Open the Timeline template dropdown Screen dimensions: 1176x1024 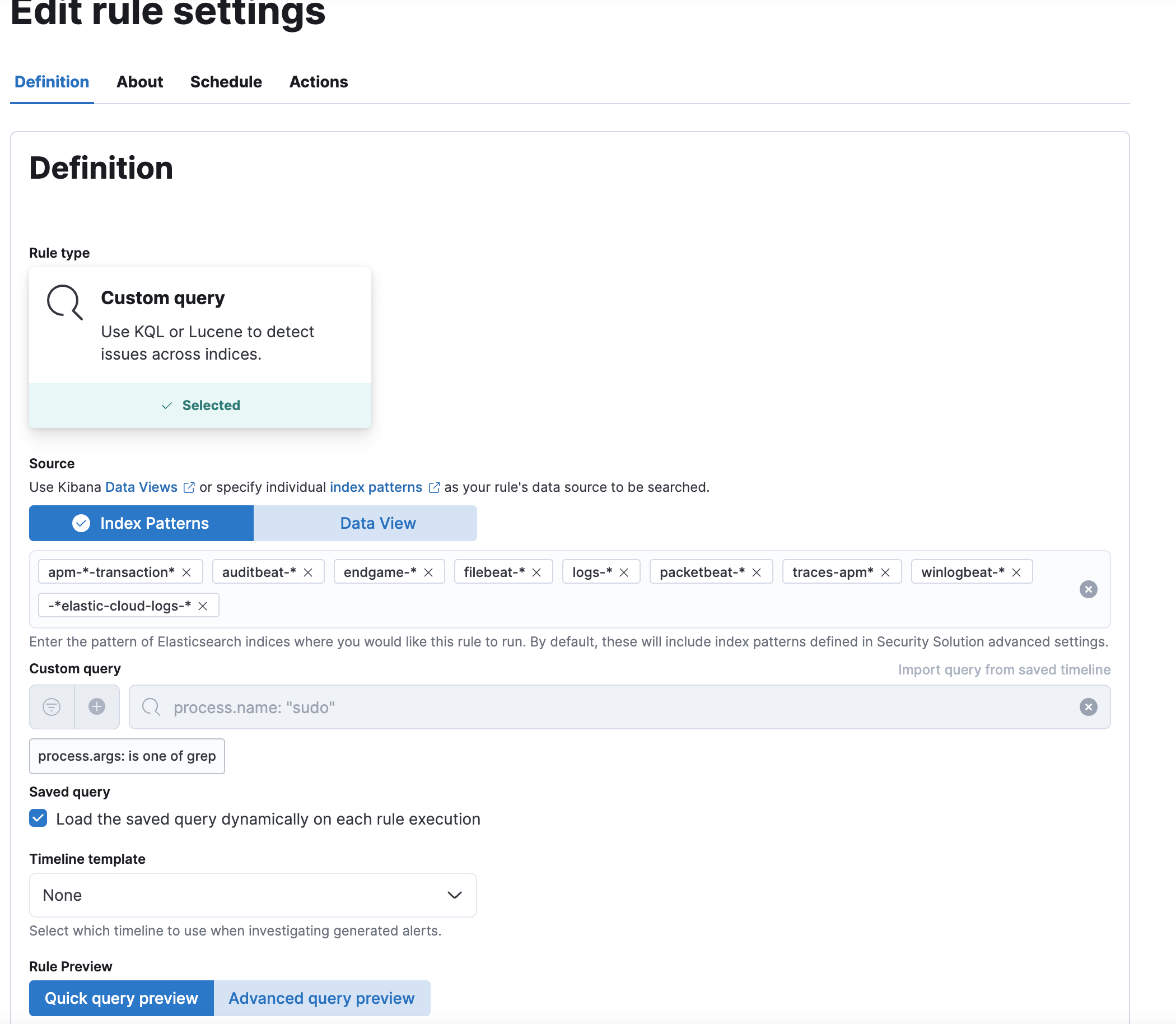[253, 895]
